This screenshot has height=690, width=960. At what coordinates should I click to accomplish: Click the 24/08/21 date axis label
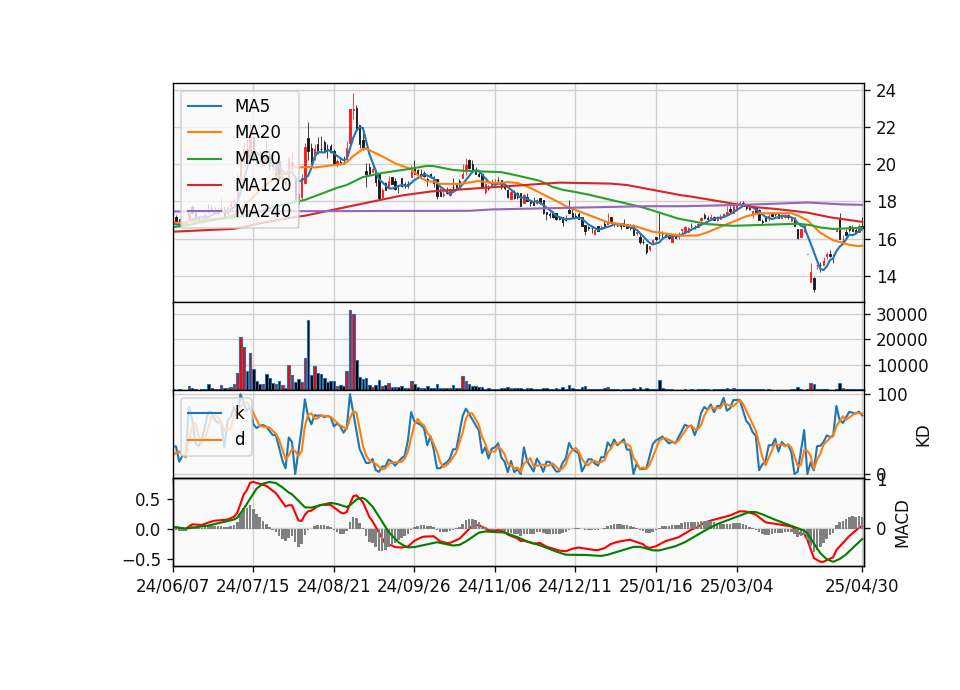334,586
